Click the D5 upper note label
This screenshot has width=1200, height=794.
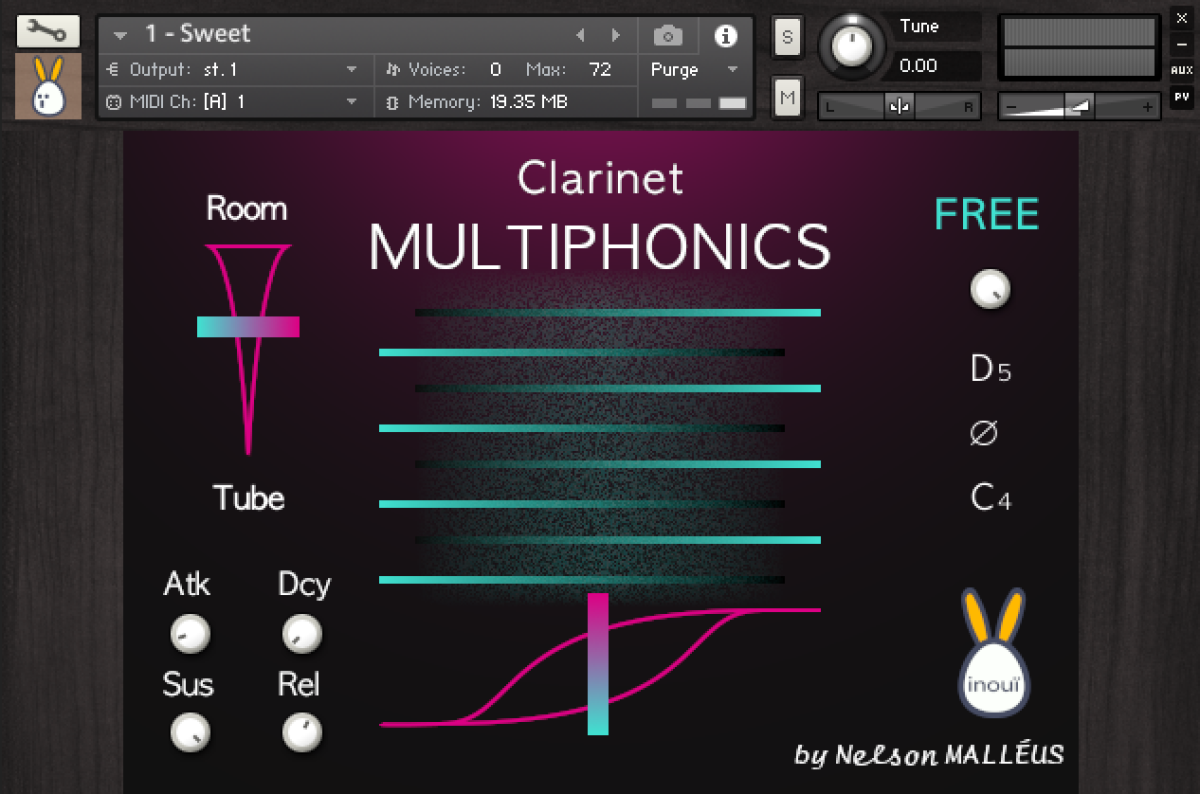pos(990,369)
